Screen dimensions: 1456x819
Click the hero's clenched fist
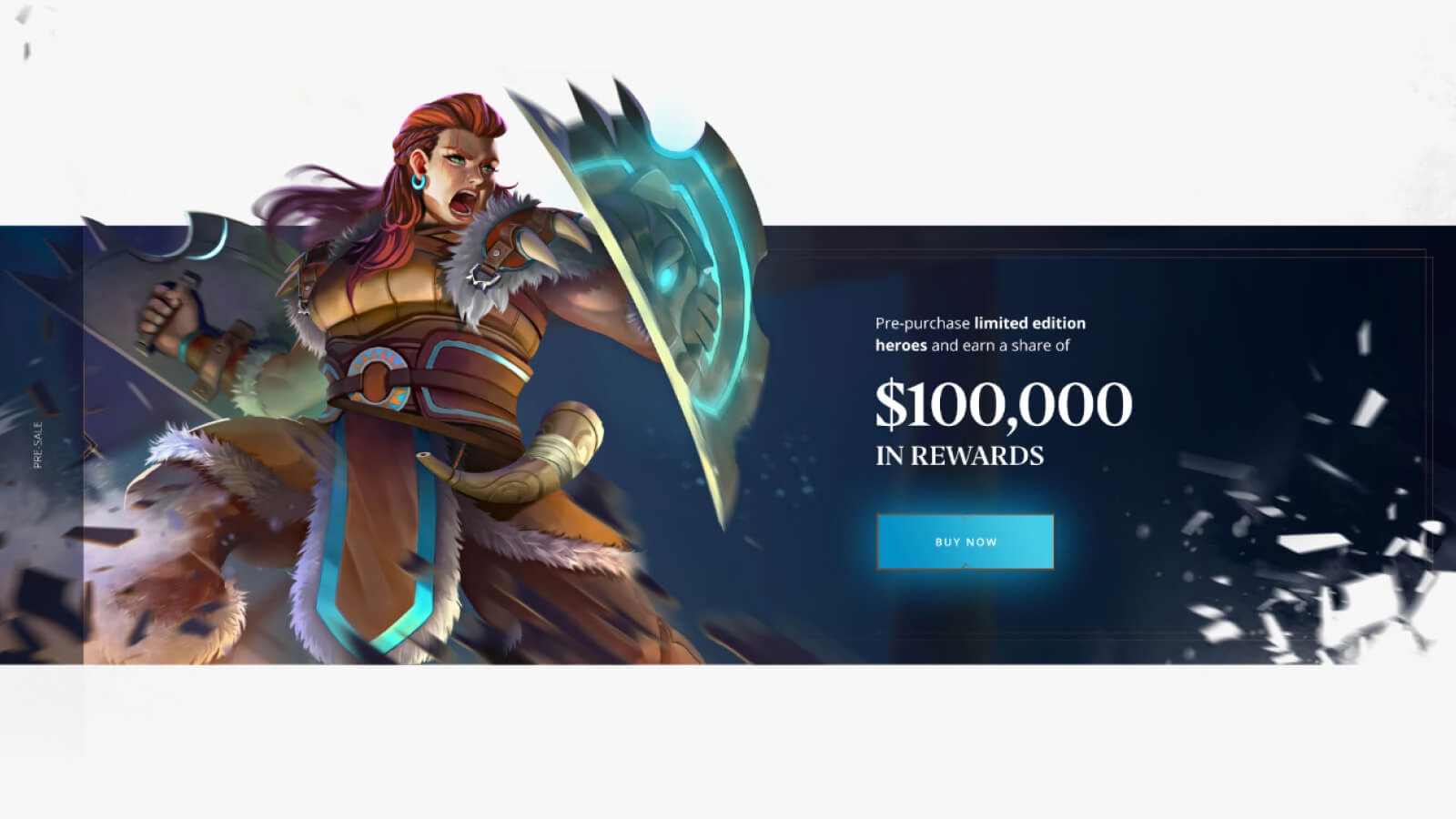click(x=170, y=315)
